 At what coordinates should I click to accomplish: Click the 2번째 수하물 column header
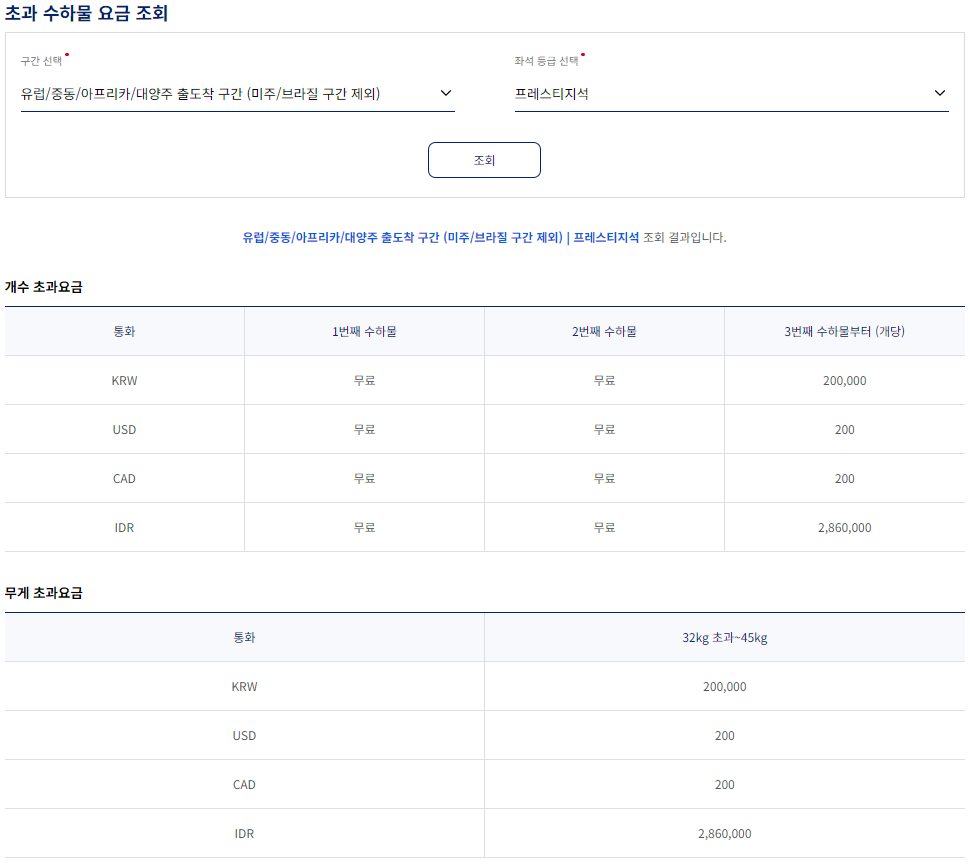point(604,330)
